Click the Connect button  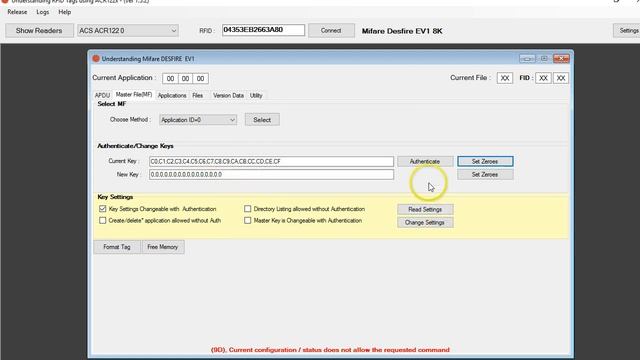click(331, 31)
